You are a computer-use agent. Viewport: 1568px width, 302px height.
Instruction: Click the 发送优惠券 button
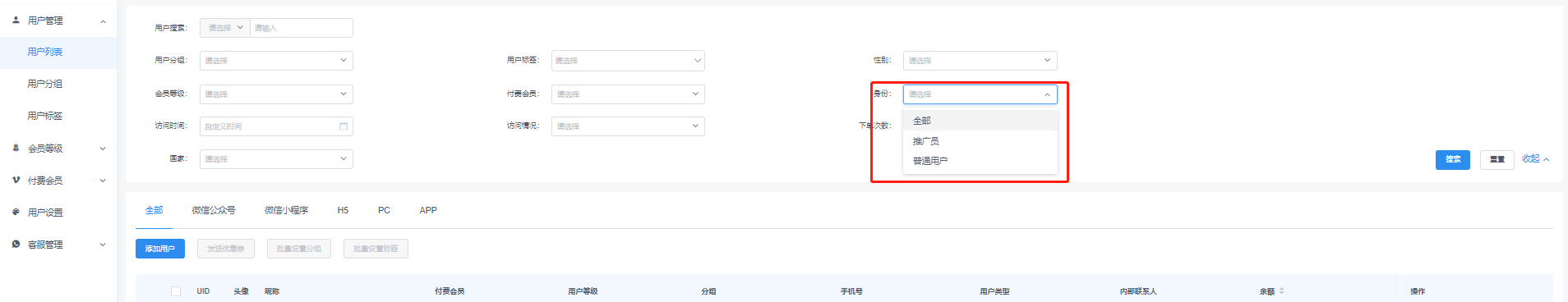pos(226,249)
